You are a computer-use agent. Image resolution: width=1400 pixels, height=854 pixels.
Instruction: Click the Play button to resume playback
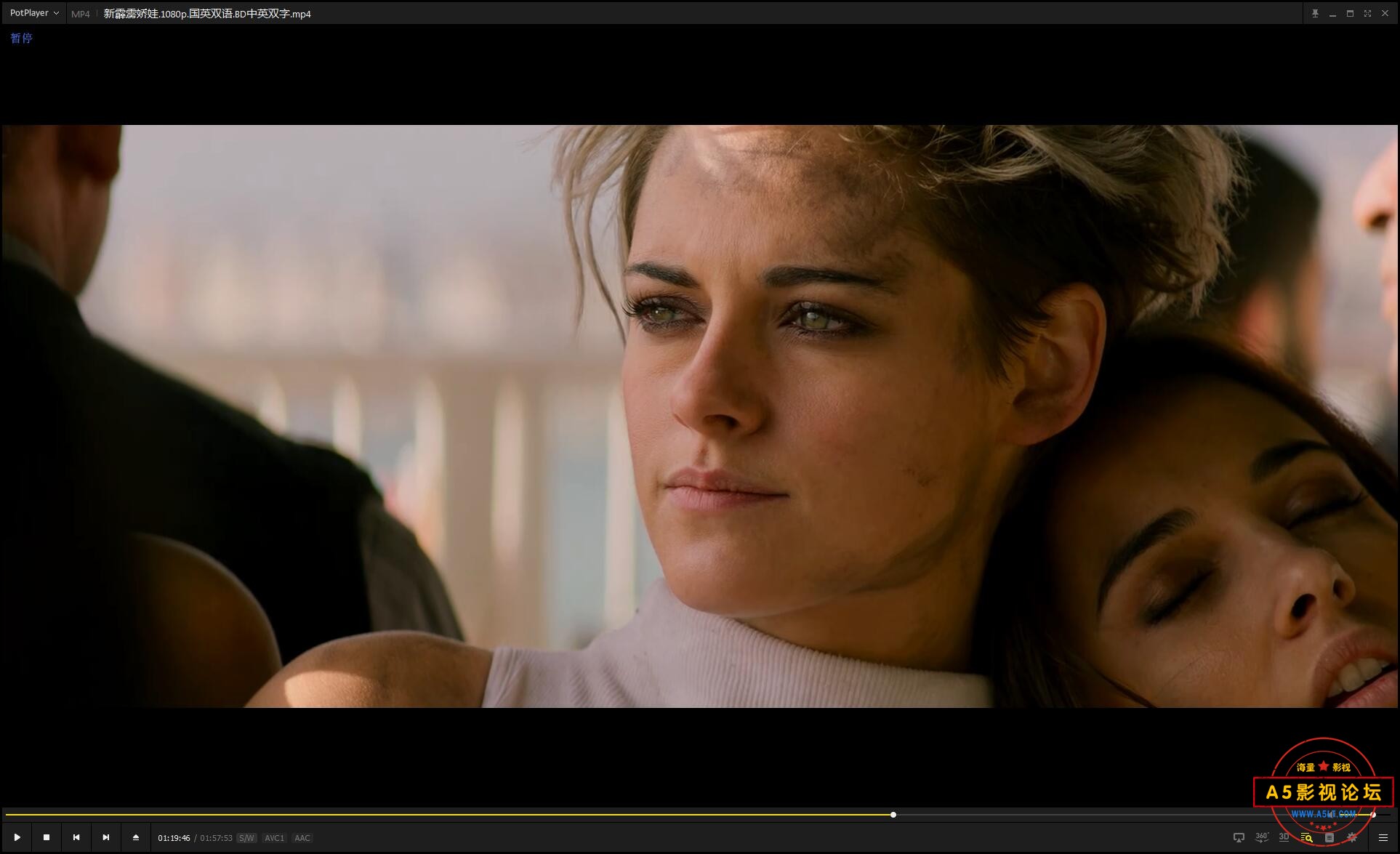(17, 837)
